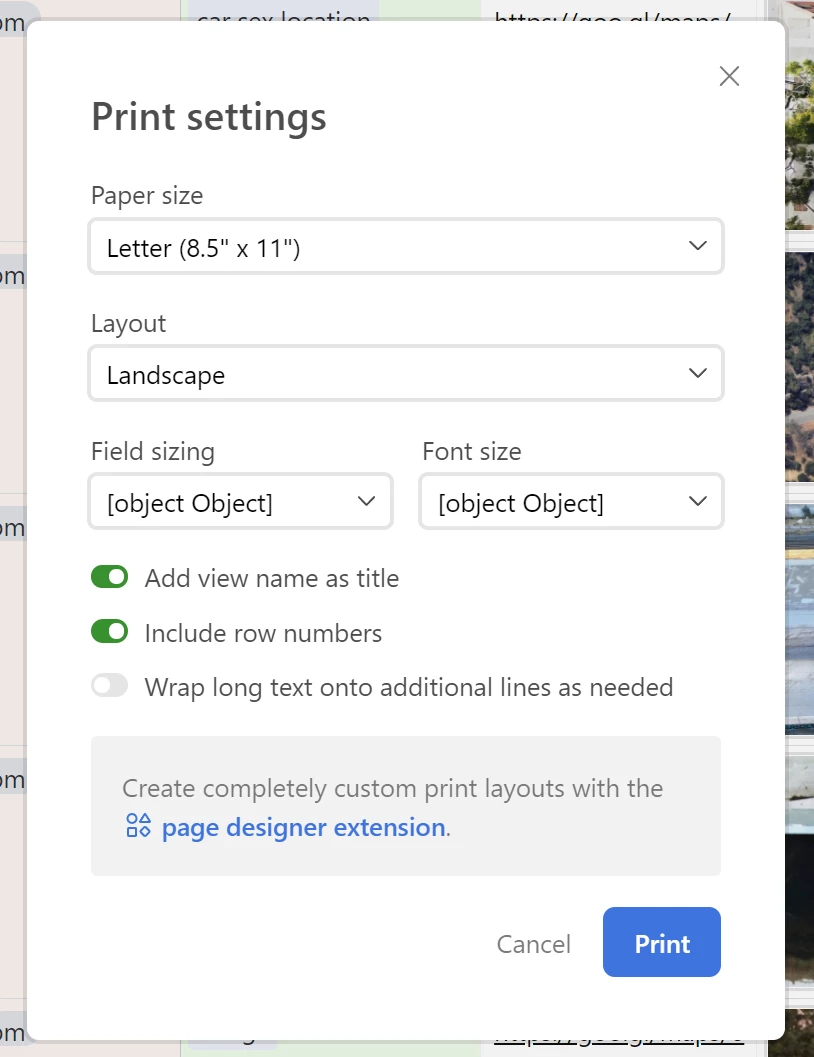The width and height of the screenshot is (814, 1057).
Task: Click the Wrap long text label text
Action: tap(408, 687)
